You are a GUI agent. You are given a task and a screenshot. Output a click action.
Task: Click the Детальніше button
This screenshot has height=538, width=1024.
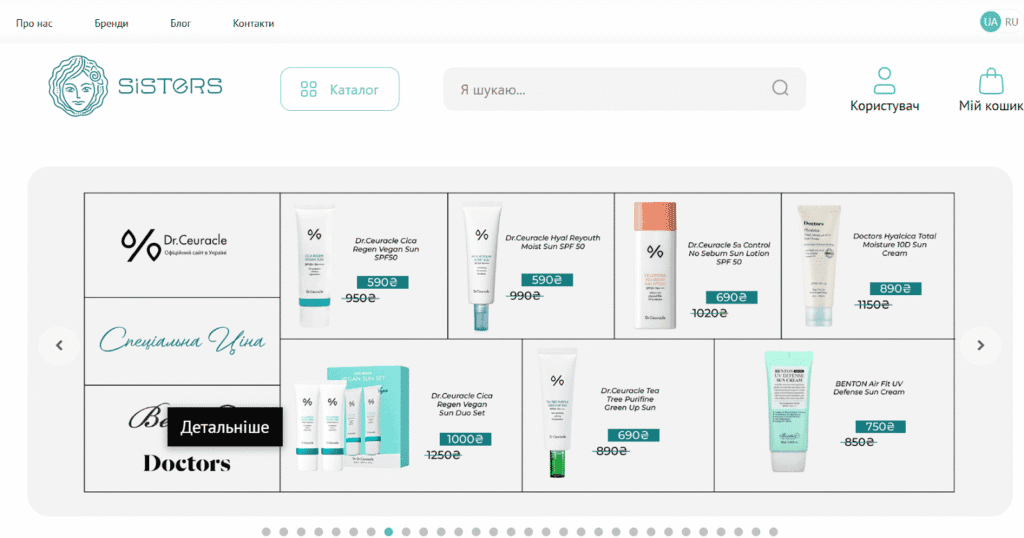point(225,427)
